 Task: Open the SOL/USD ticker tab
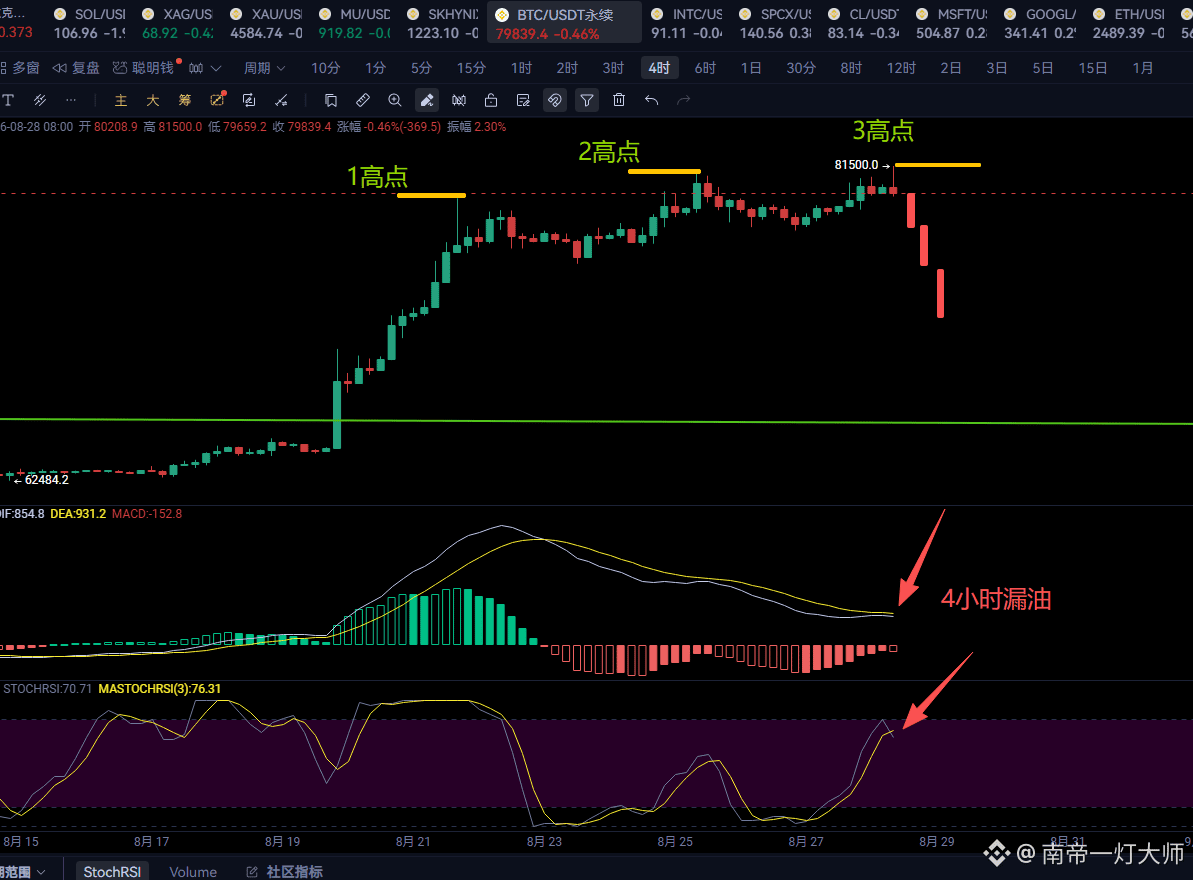(x=90, y=24)
